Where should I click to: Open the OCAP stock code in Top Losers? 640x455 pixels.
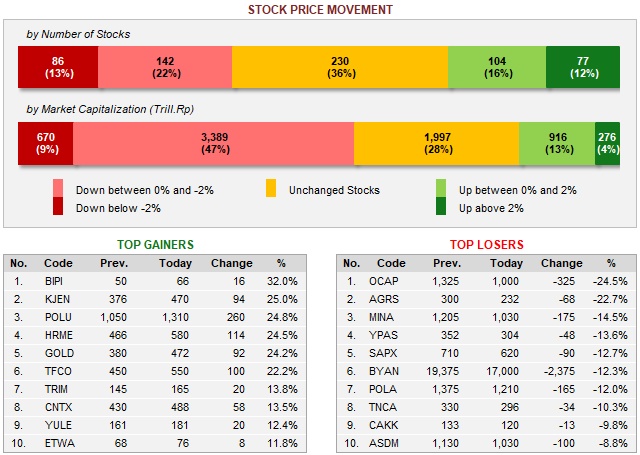tap(384, 282)
